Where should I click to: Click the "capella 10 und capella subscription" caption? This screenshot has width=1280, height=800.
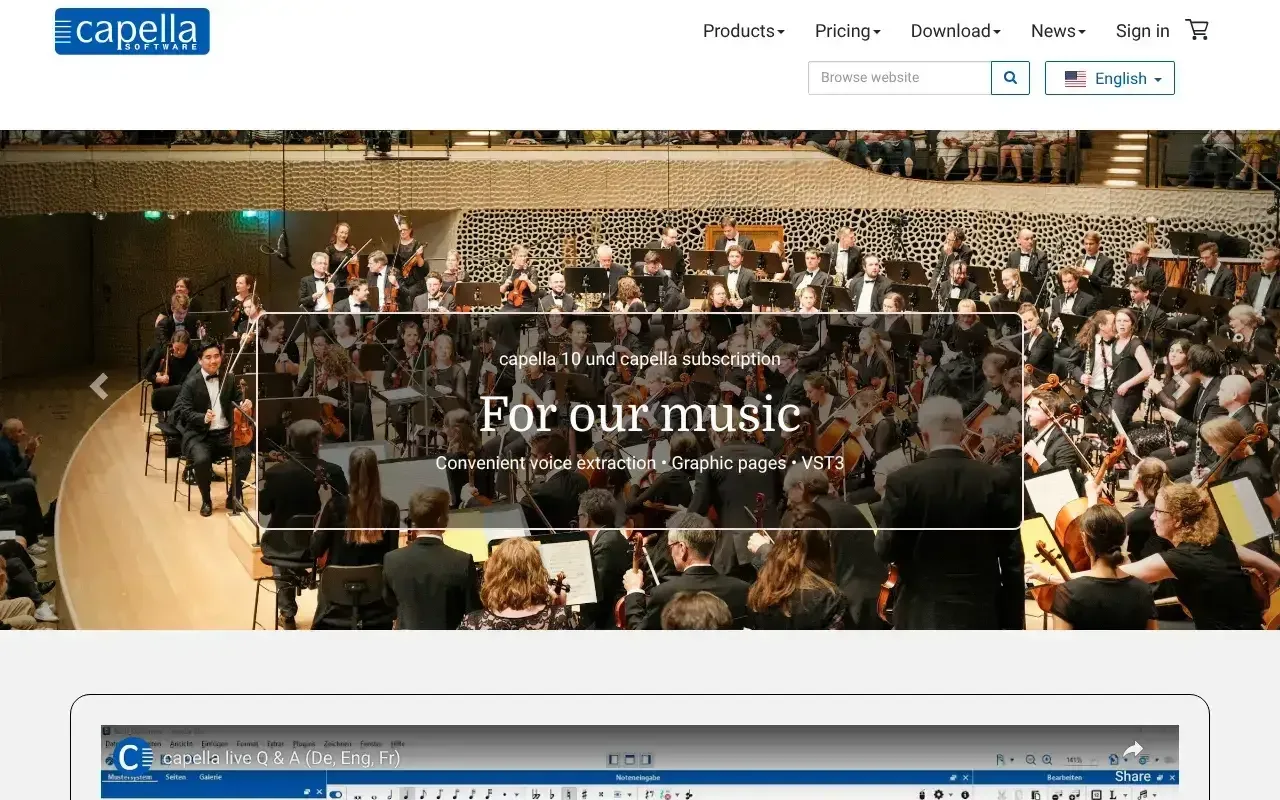[x=640, y=359]
